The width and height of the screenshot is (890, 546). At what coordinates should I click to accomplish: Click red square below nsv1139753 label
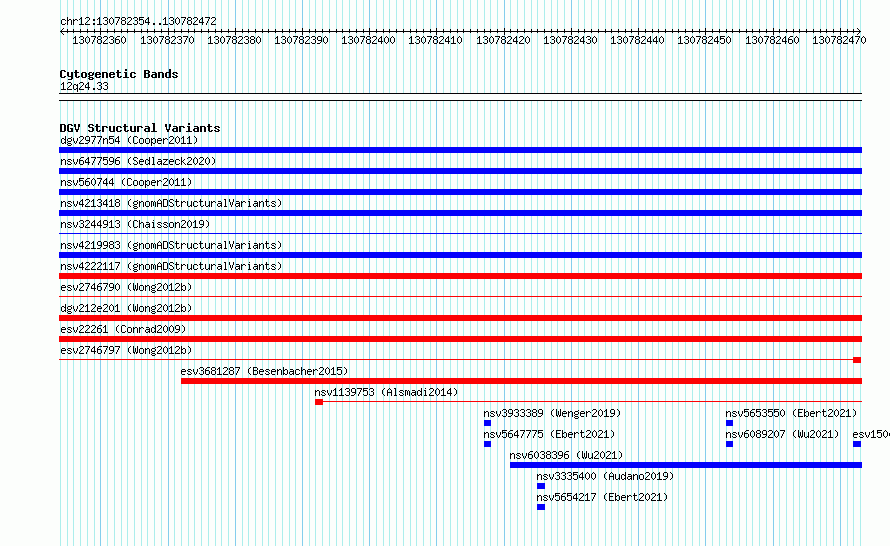pos(319,402)
